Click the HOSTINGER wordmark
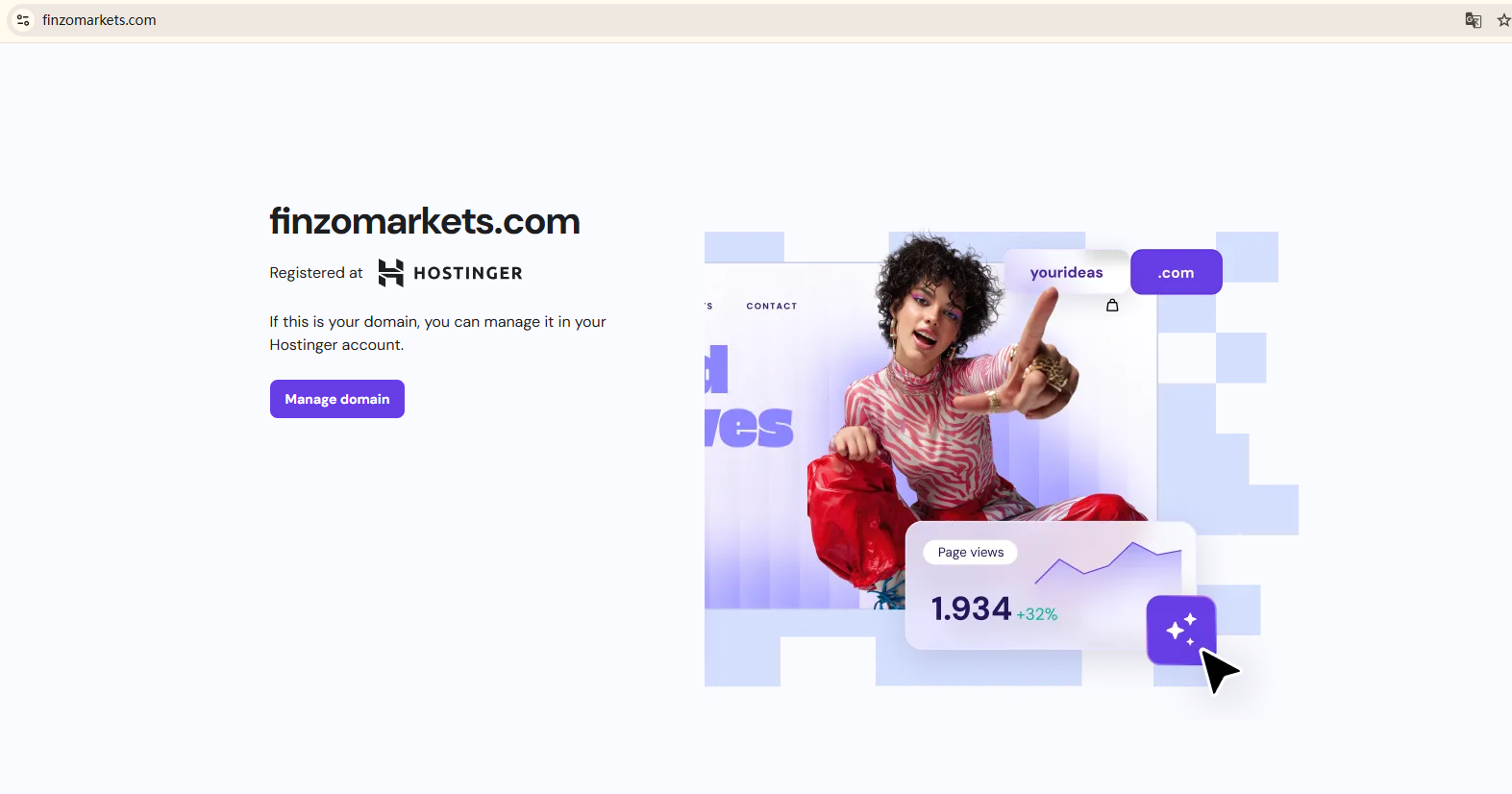 [468, 273]
